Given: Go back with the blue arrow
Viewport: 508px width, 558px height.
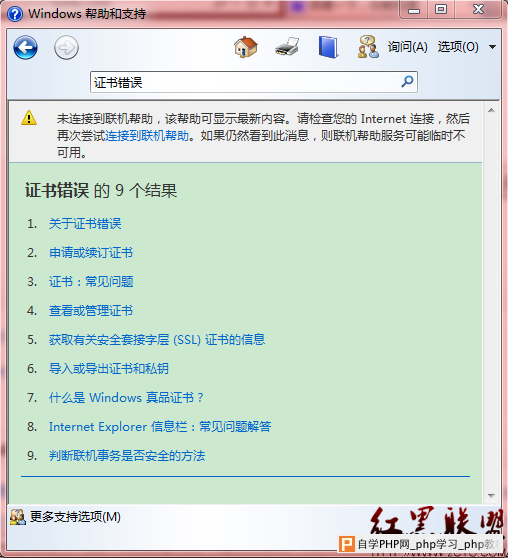Looking at the screenshot, I should coord(25,47).
